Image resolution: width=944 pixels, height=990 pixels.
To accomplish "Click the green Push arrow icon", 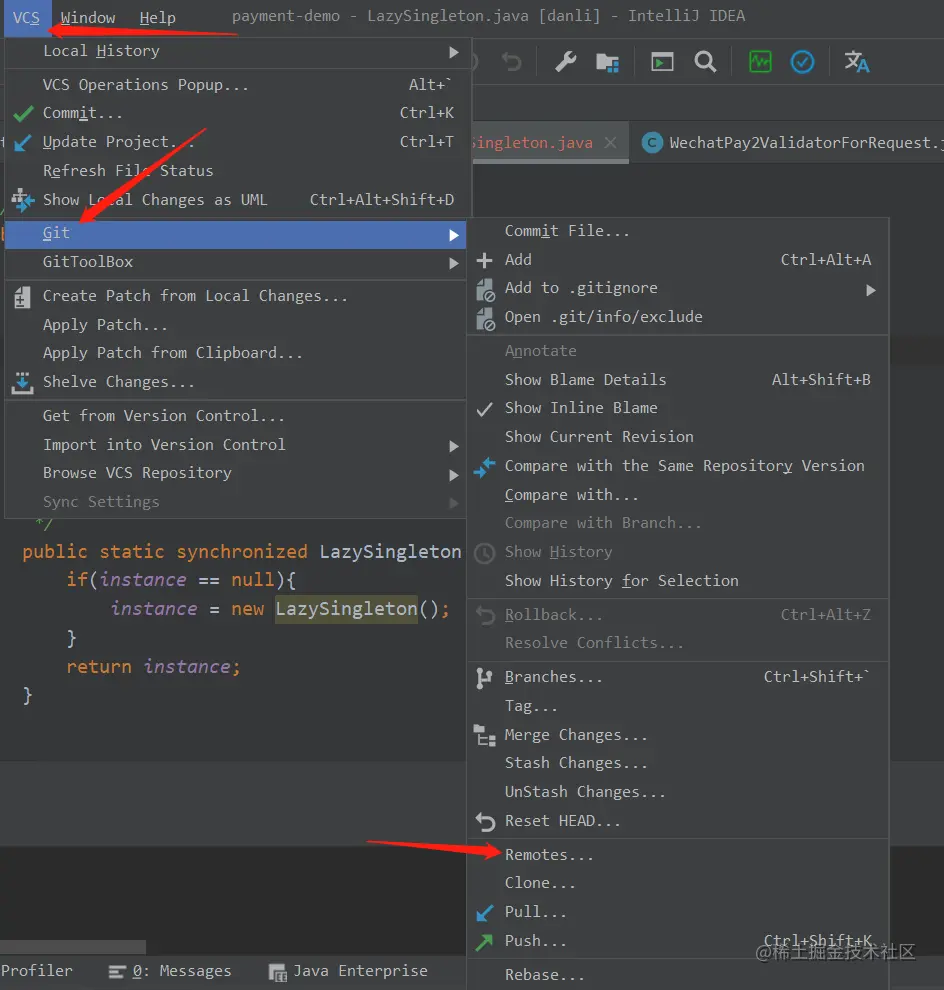I will click(484, 942).
